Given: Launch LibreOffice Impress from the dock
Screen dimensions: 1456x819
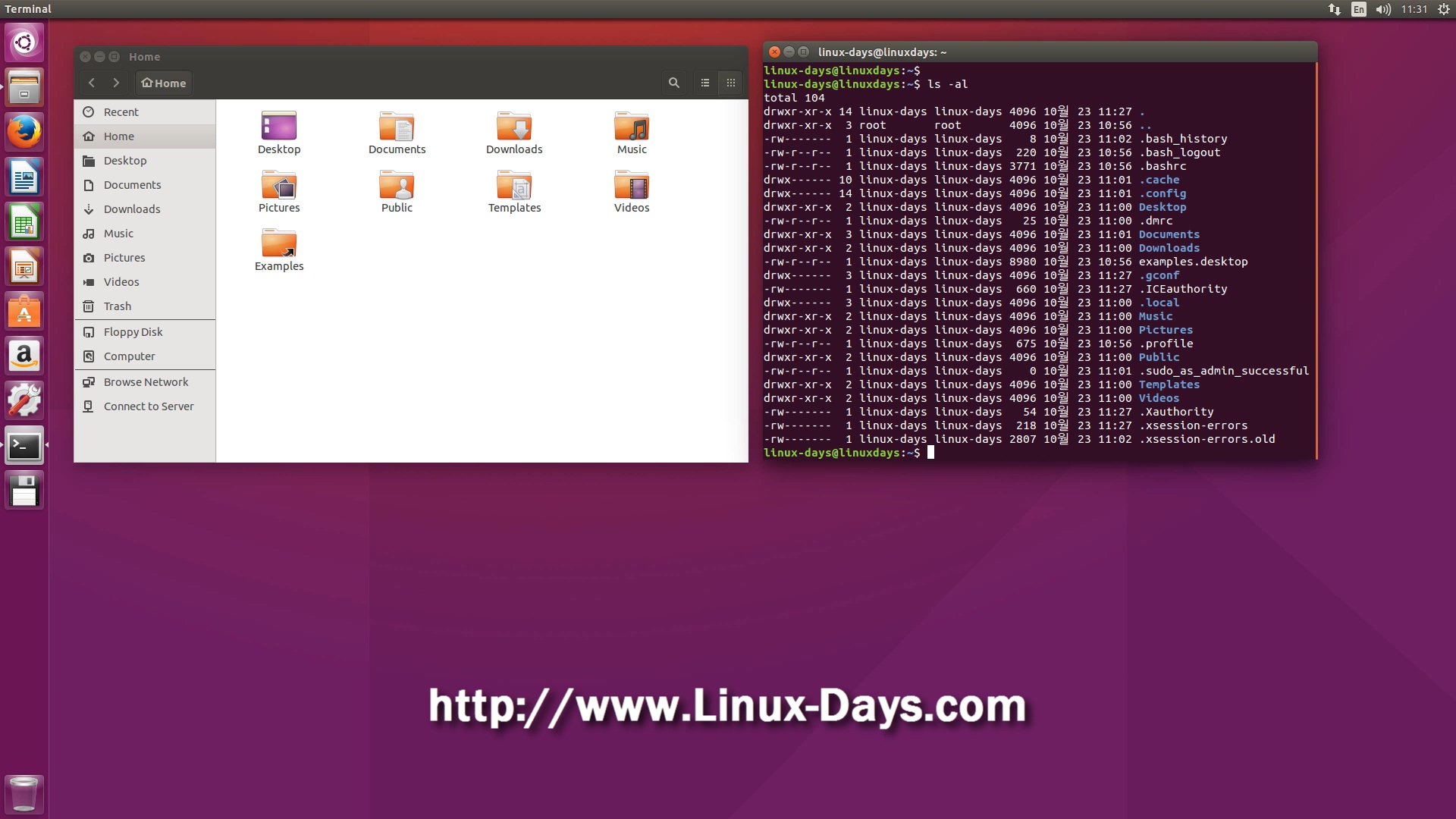Looking at the screenshot, I should [x=24, y=266].
